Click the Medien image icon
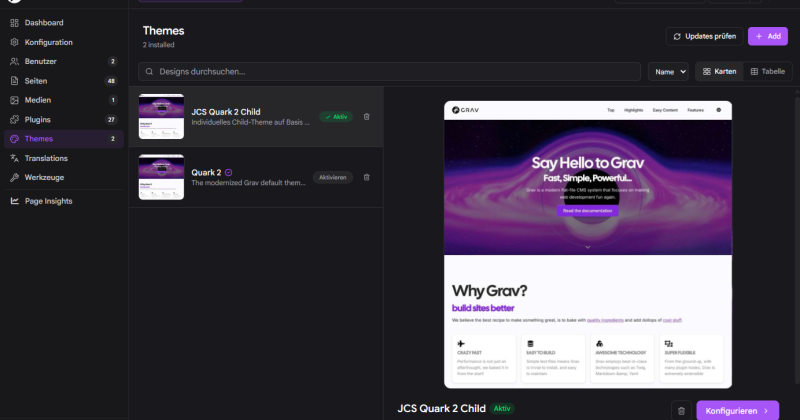This screenshot has width=800, height=420. [x=14, y=100]
